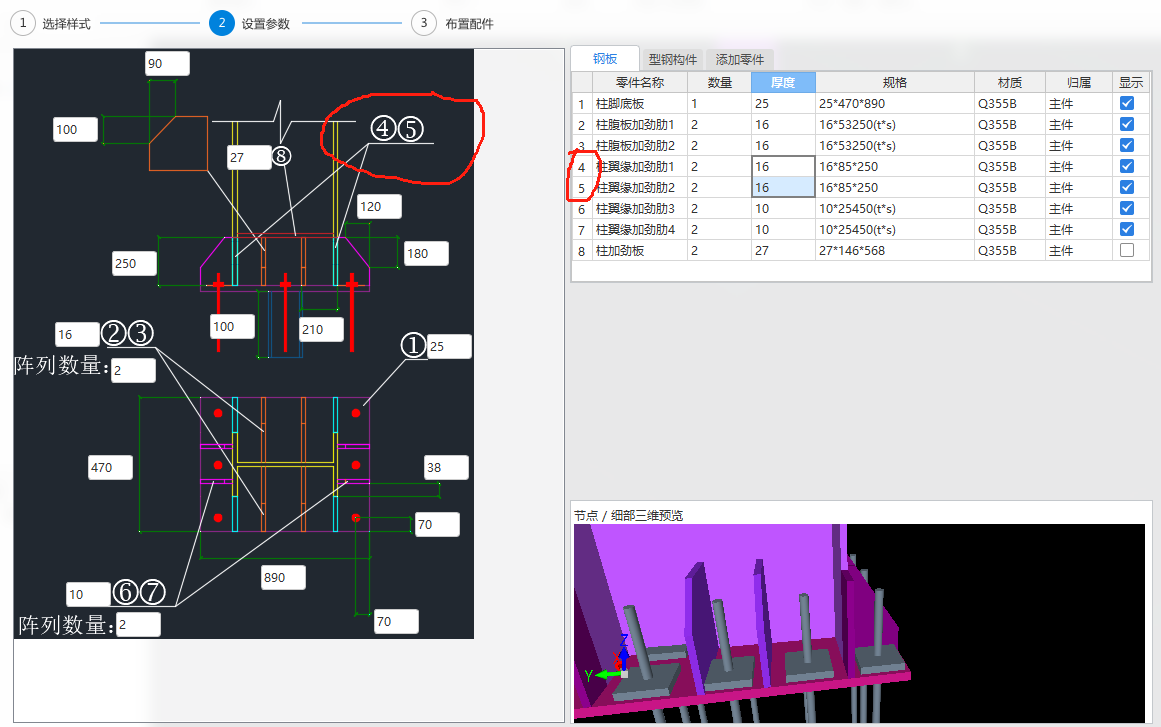1161x727 pixels.
Task: Edit 阵列数量 field under ⑥⑦
Action: tap(138, 625)
